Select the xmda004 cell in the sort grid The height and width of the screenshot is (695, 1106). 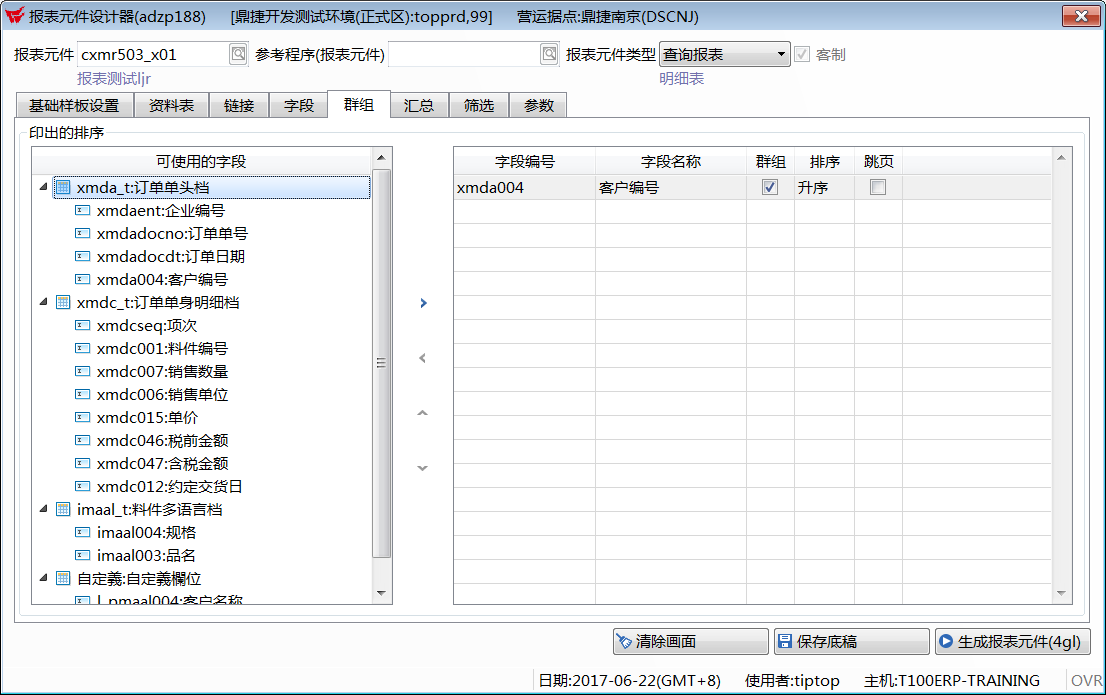click(524, 188)
